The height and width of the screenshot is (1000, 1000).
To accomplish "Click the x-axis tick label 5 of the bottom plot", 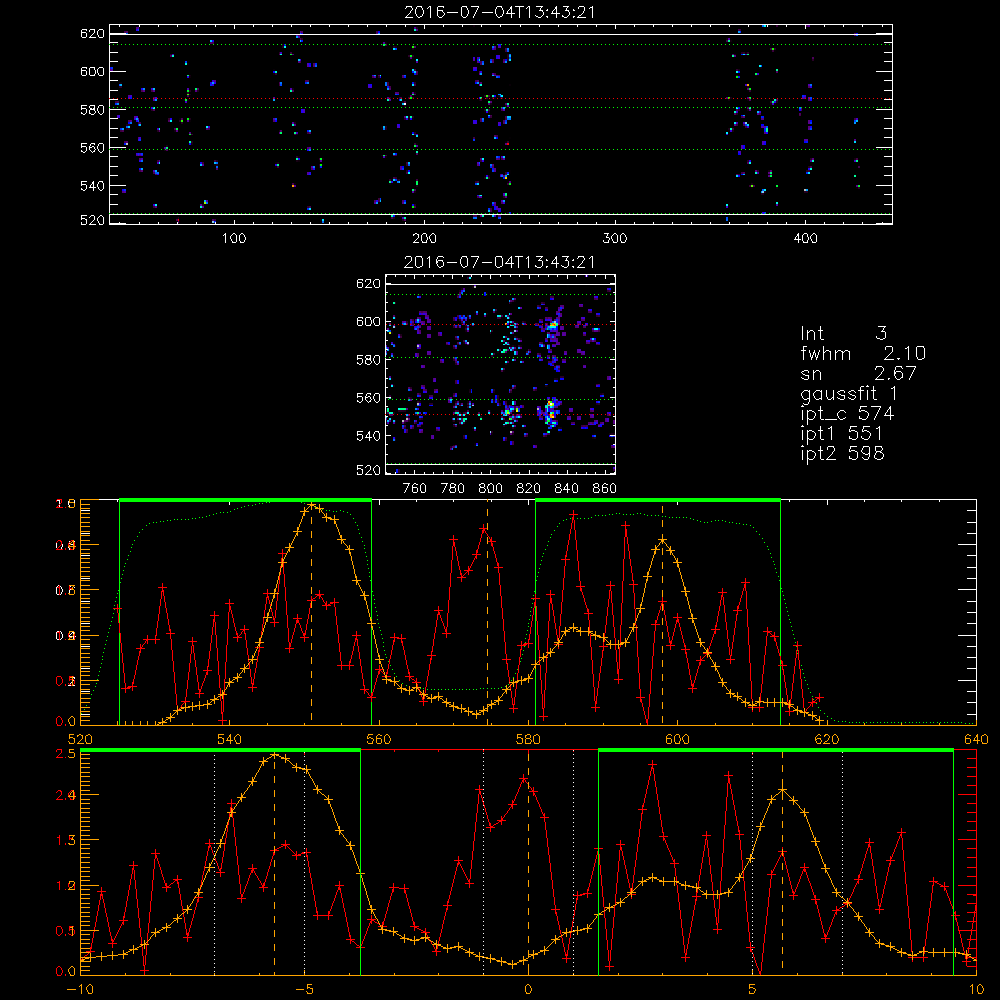I will click(753, 989).
